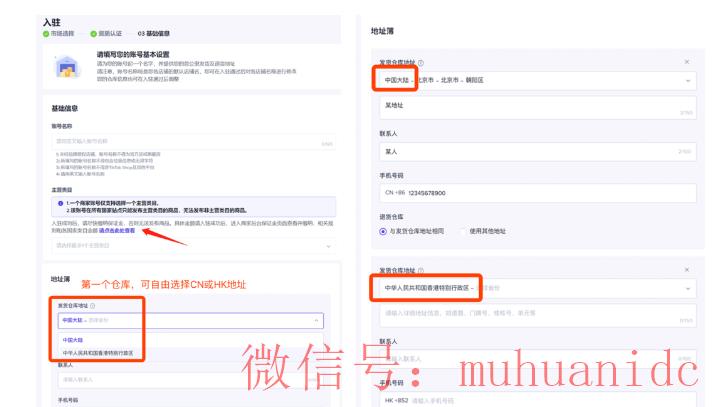Click the CN +86 phone prefix
The image size is (714, 407).
tap(395, 193)
